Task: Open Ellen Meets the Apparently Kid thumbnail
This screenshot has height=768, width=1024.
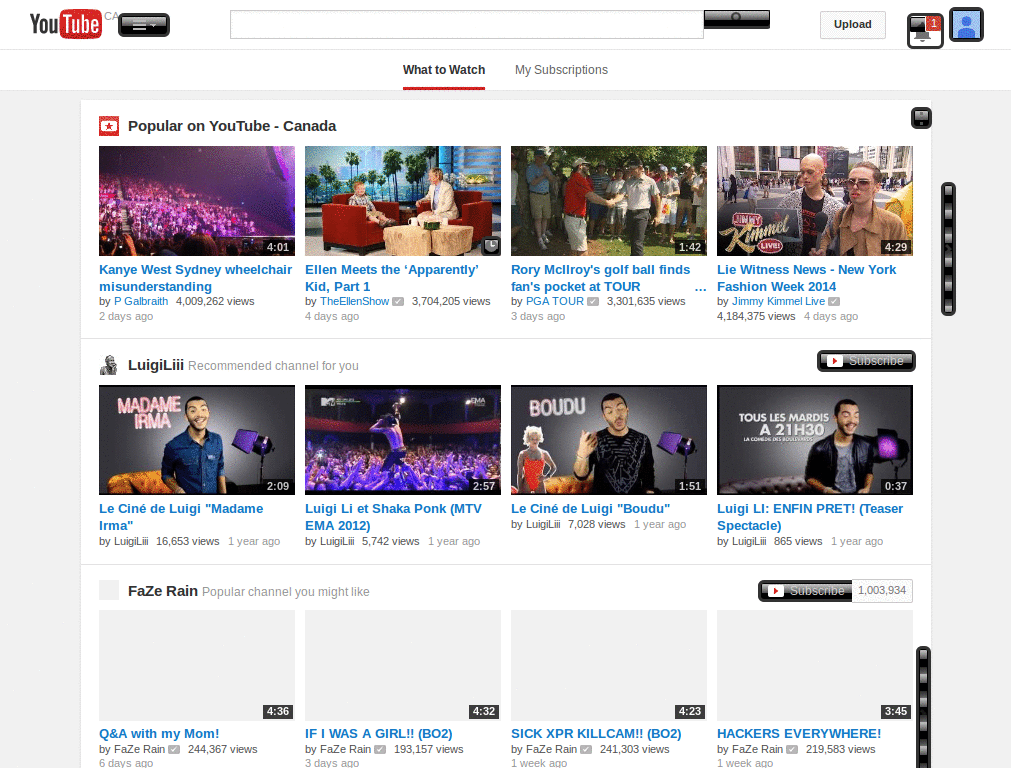Action: (403, 200)
